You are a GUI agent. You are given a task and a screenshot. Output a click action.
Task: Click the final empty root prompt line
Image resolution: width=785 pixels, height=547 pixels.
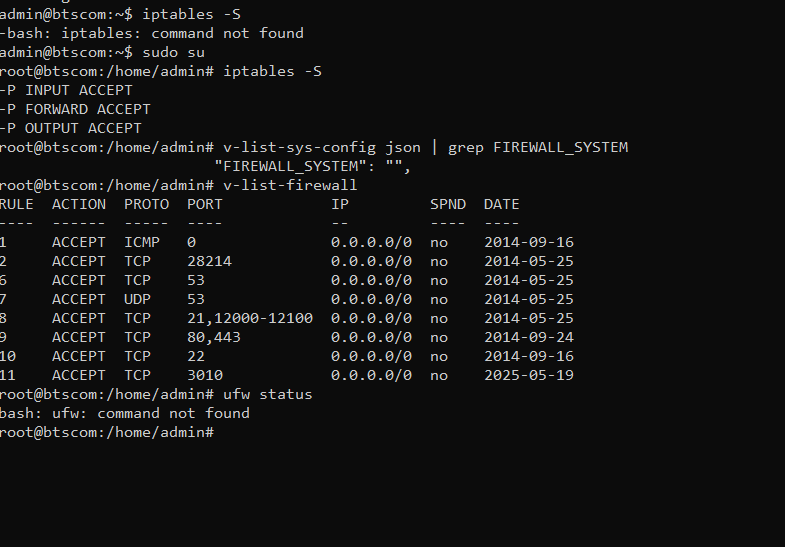[107, 432]
